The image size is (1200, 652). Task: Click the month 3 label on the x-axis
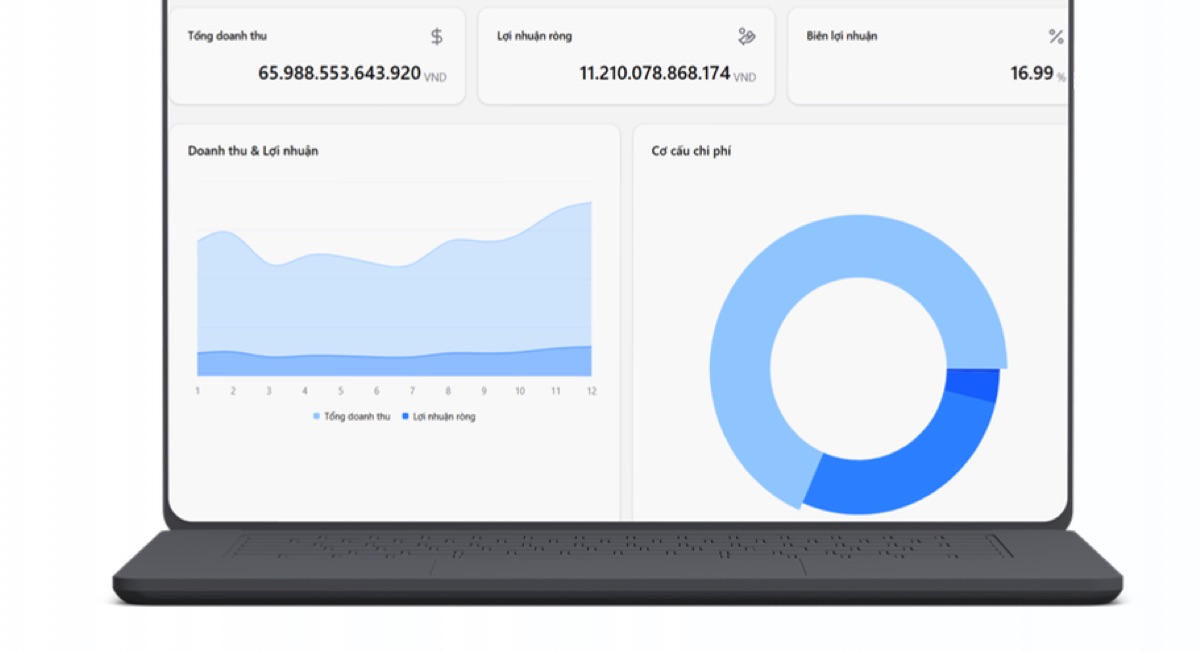(x=269, y=391)
